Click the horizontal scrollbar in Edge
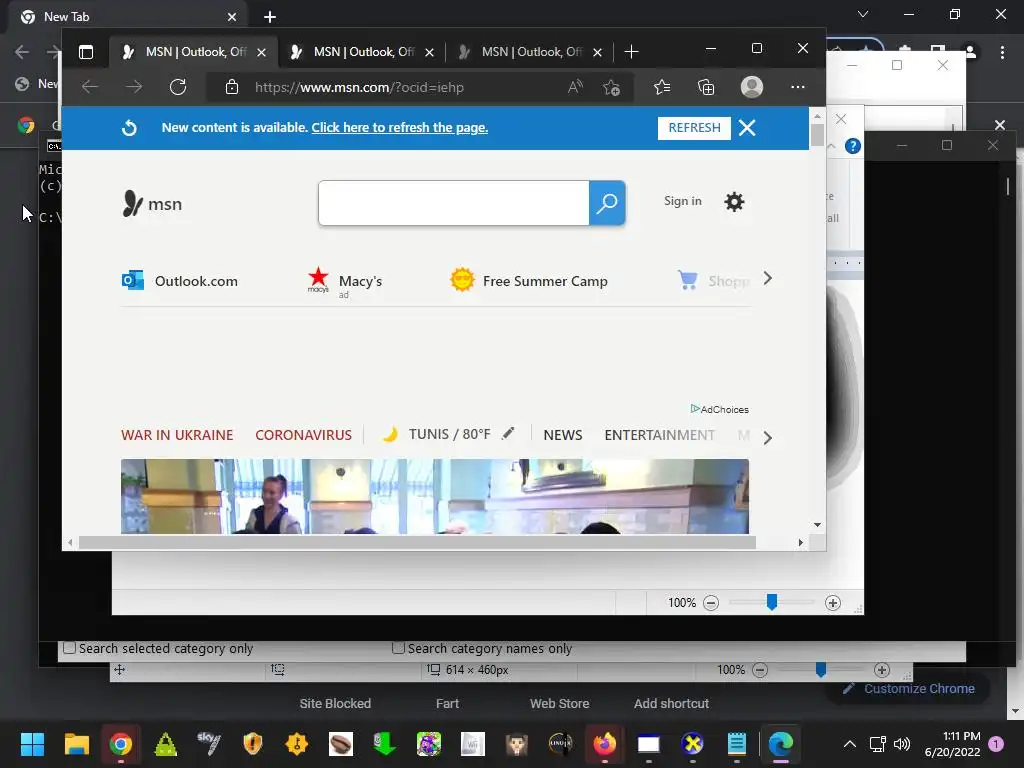 click(x=417, y=543)
